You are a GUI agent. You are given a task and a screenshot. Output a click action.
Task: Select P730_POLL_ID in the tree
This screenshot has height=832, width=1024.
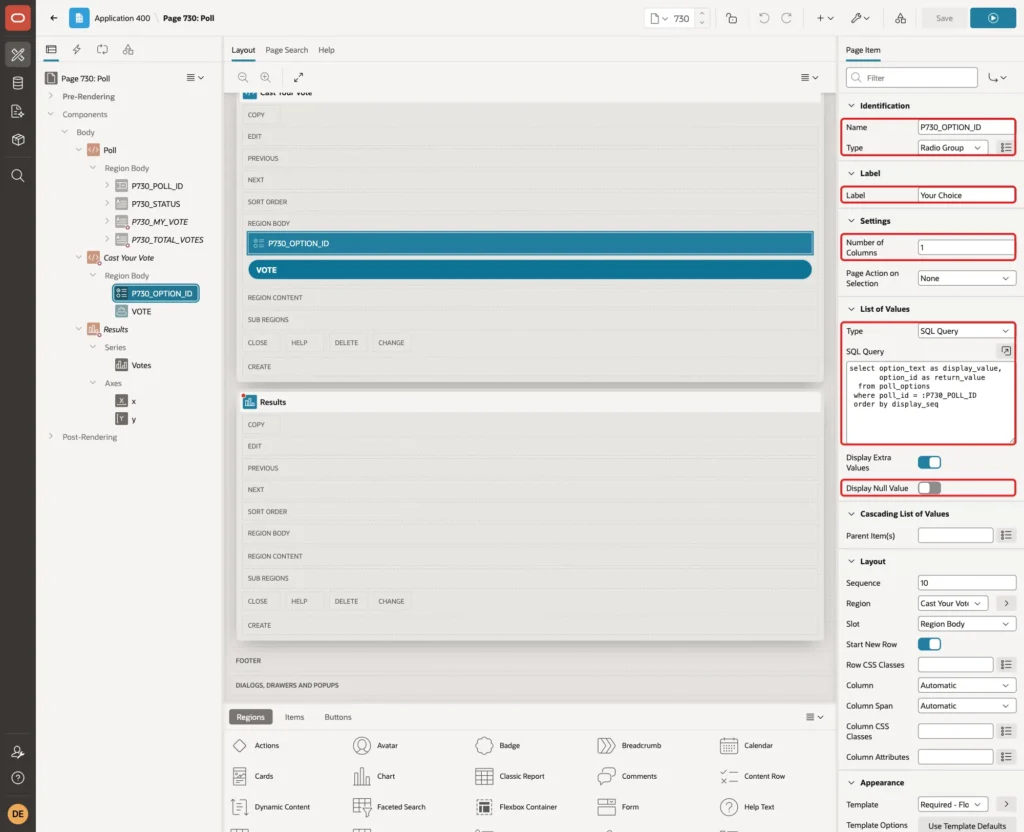tap(157, 186)
